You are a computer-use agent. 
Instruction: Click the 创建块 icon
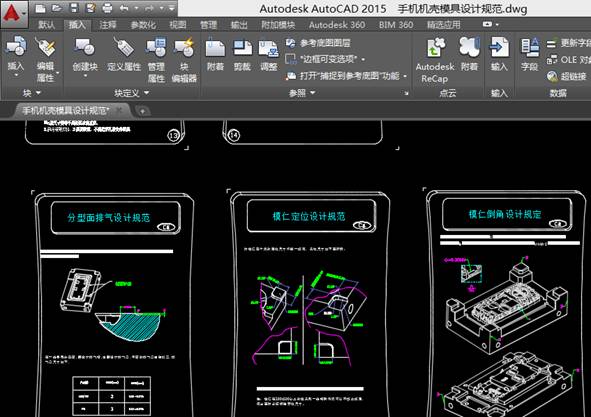[x=85, y=47]
